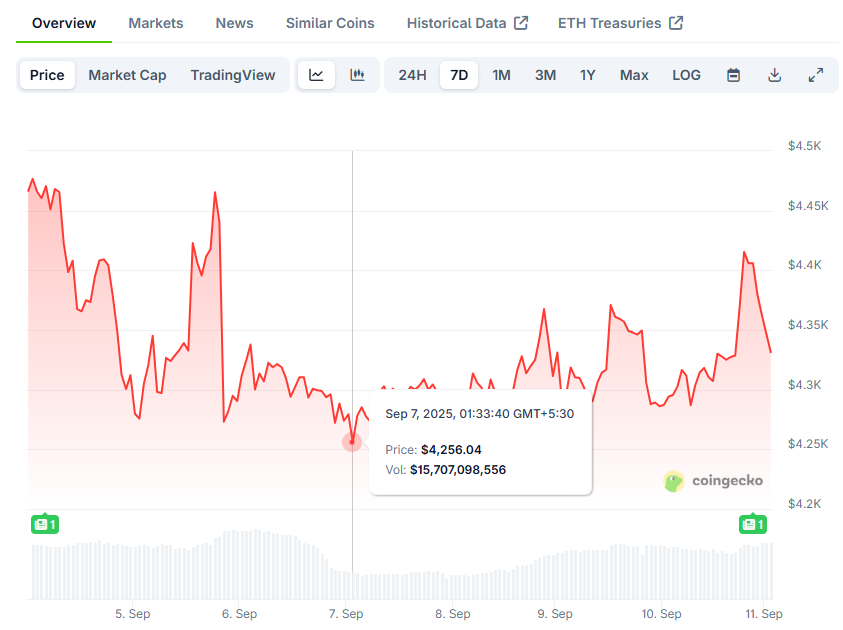Image resolution: width=843 pixels, height=630 pixels.
Task: Switch to TradingView chart
Action: [232, 75]
